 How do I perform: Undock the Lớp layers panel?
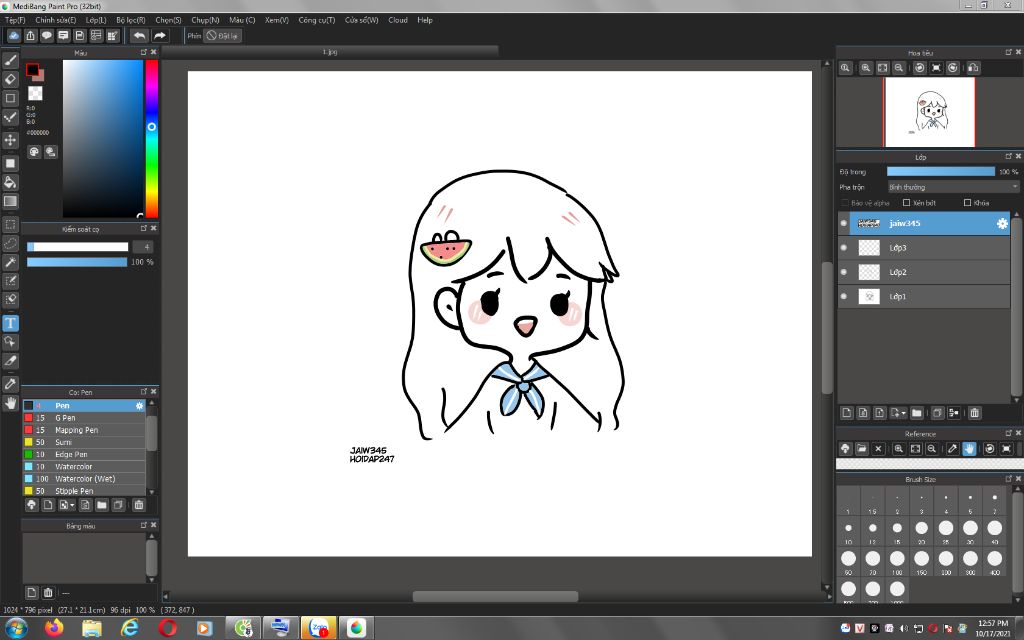[x=1008, y=157]
